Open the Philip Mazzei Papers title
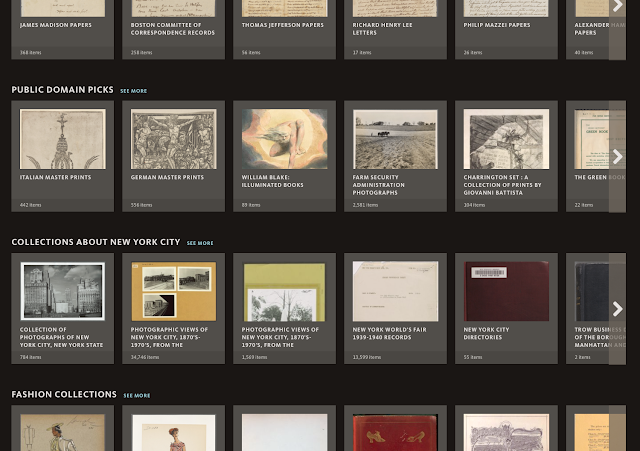This screenshot has width=640, height=451. coord(497,25)
